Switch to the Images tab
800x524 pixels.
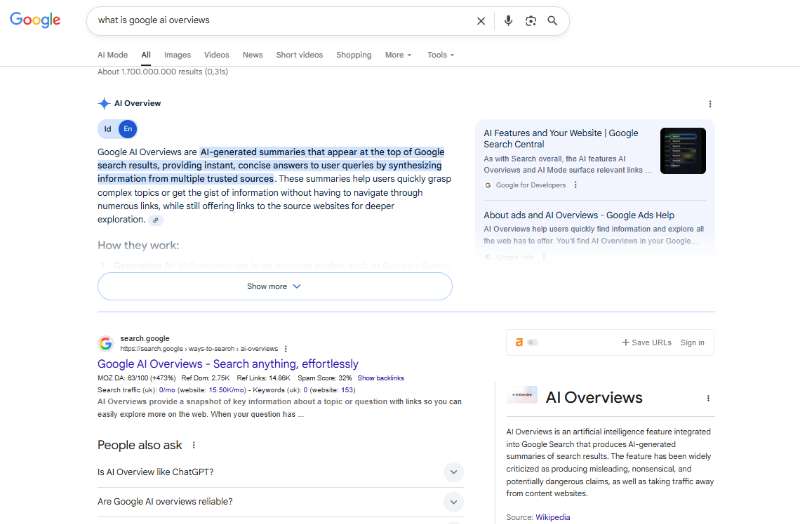[x=177, y=55]
